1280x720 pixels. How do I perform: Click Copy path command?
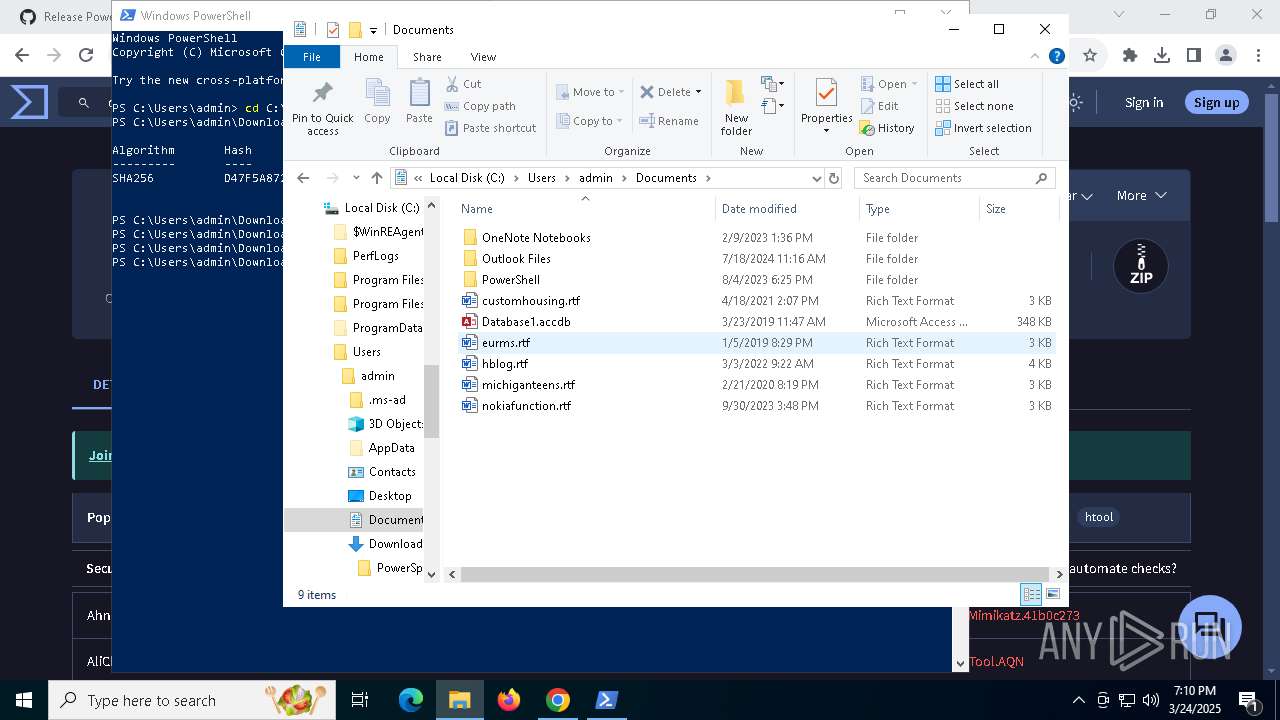tap(480, 106)
